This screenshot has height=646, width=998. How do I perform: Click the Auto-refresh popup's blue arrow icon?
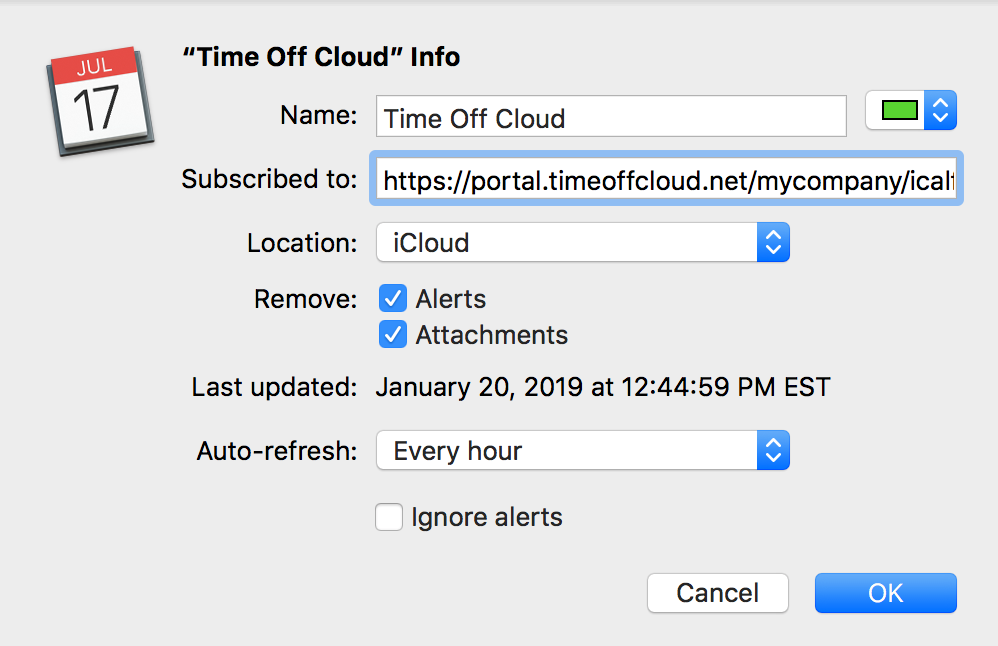(773, 451)
